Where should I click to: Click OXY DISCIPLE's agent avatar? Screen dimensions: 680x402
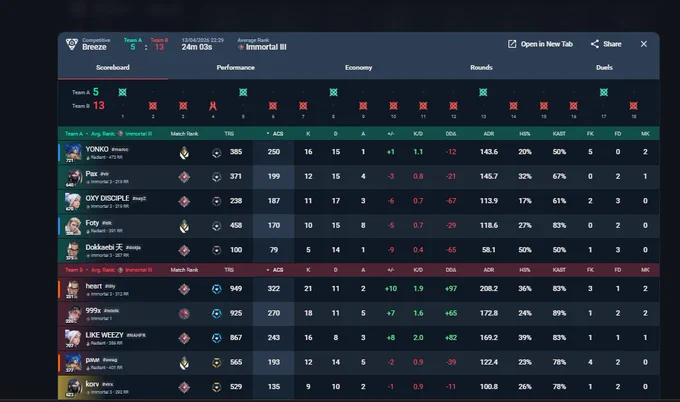pos(73,202)
